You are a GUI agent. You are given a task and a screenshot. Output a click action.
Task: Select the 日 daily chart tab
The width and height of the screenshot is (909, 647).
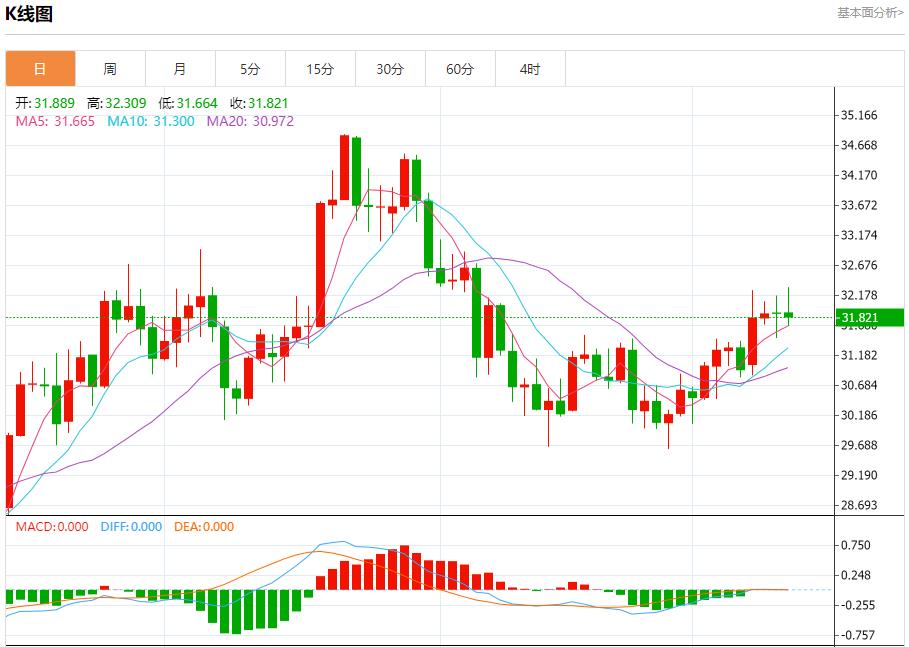[40, 69]
